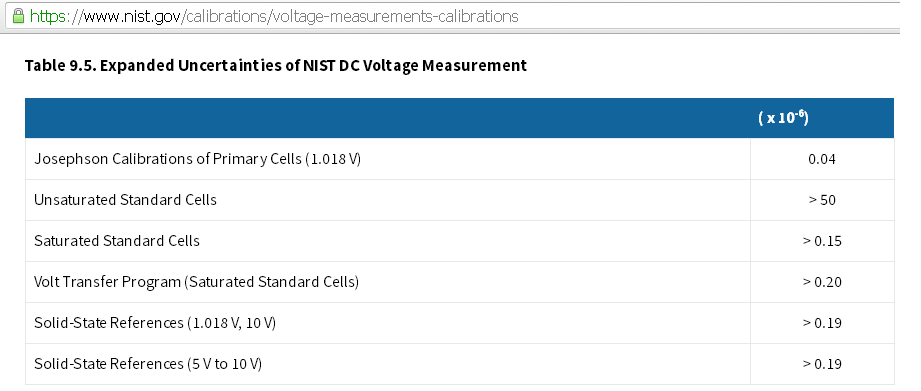Image resolution: width=921 pixels, height=391 pixels.
Task: Click the 'www.nist.gov' domain in address bar
Action: tap(135, 16)
